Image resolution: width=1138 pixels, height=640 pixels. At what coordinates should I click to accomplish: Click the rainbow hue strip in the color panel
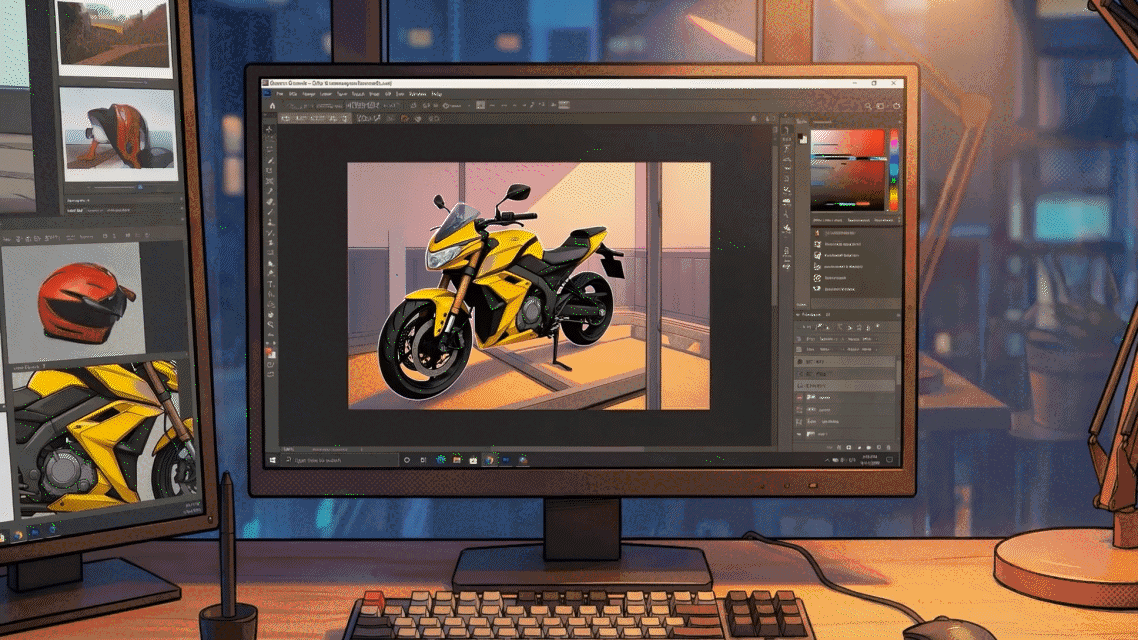[894, 171]
